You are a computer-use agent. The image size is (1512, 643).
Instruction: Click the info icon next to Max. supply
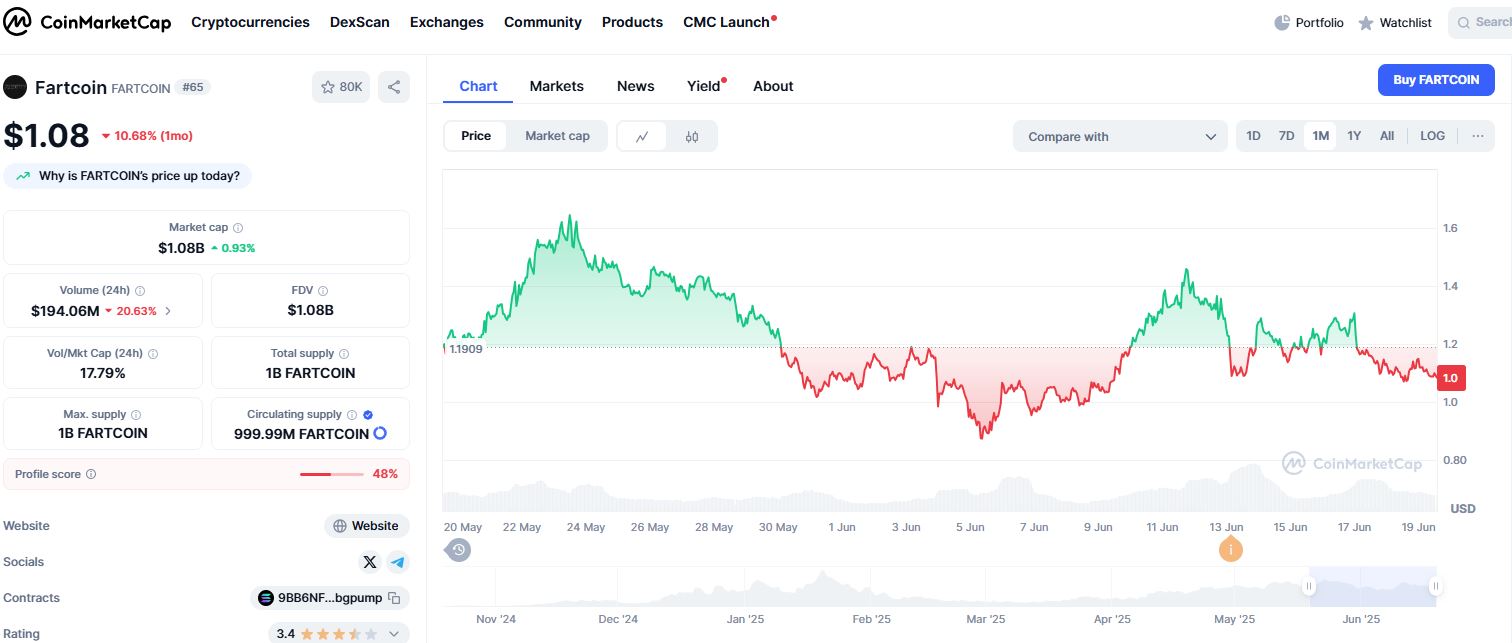pyautogui.click(x=136, y=415)
